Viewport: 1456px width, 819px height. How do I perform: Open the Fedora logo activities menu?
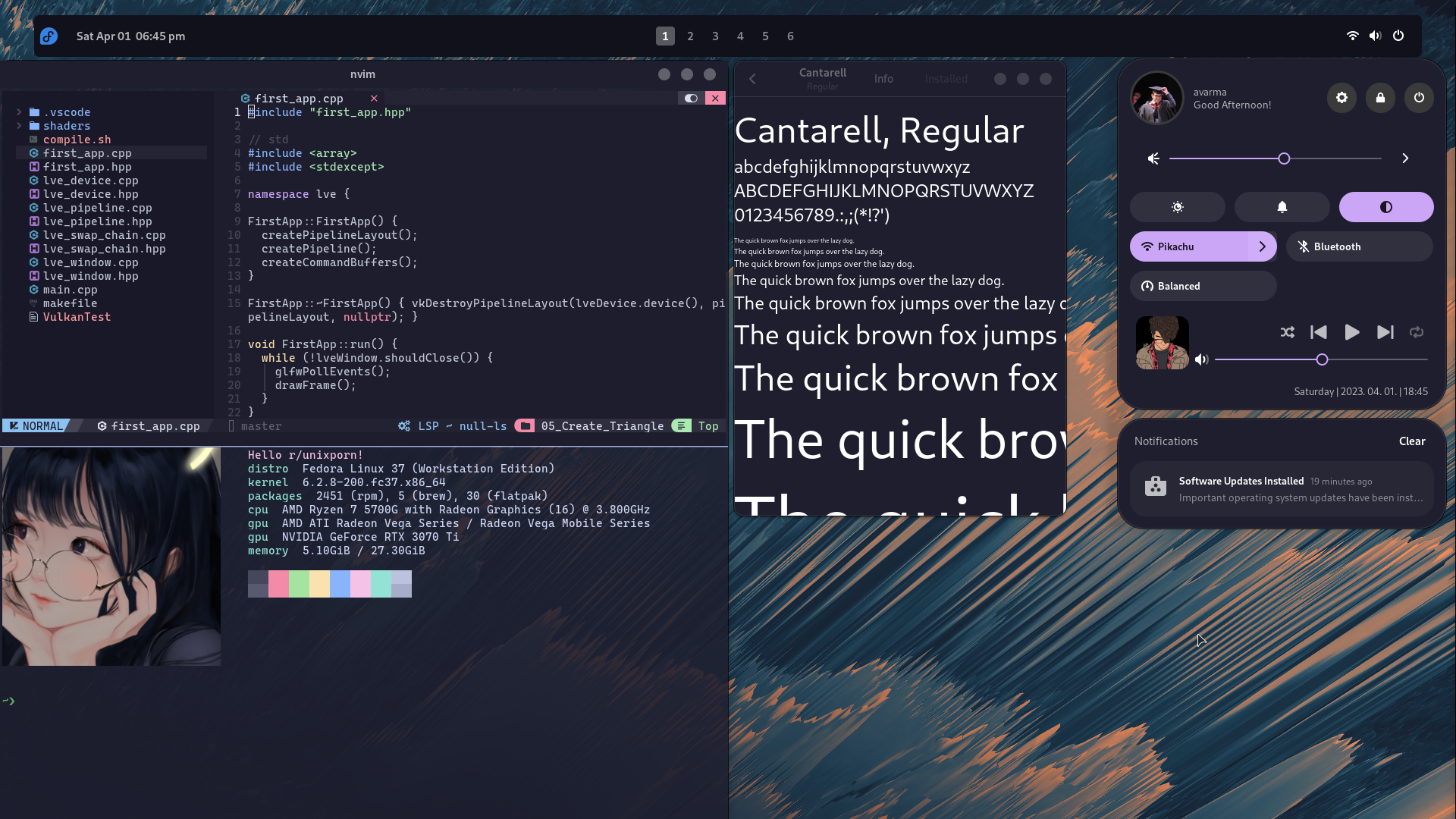[x=49, y=36]
